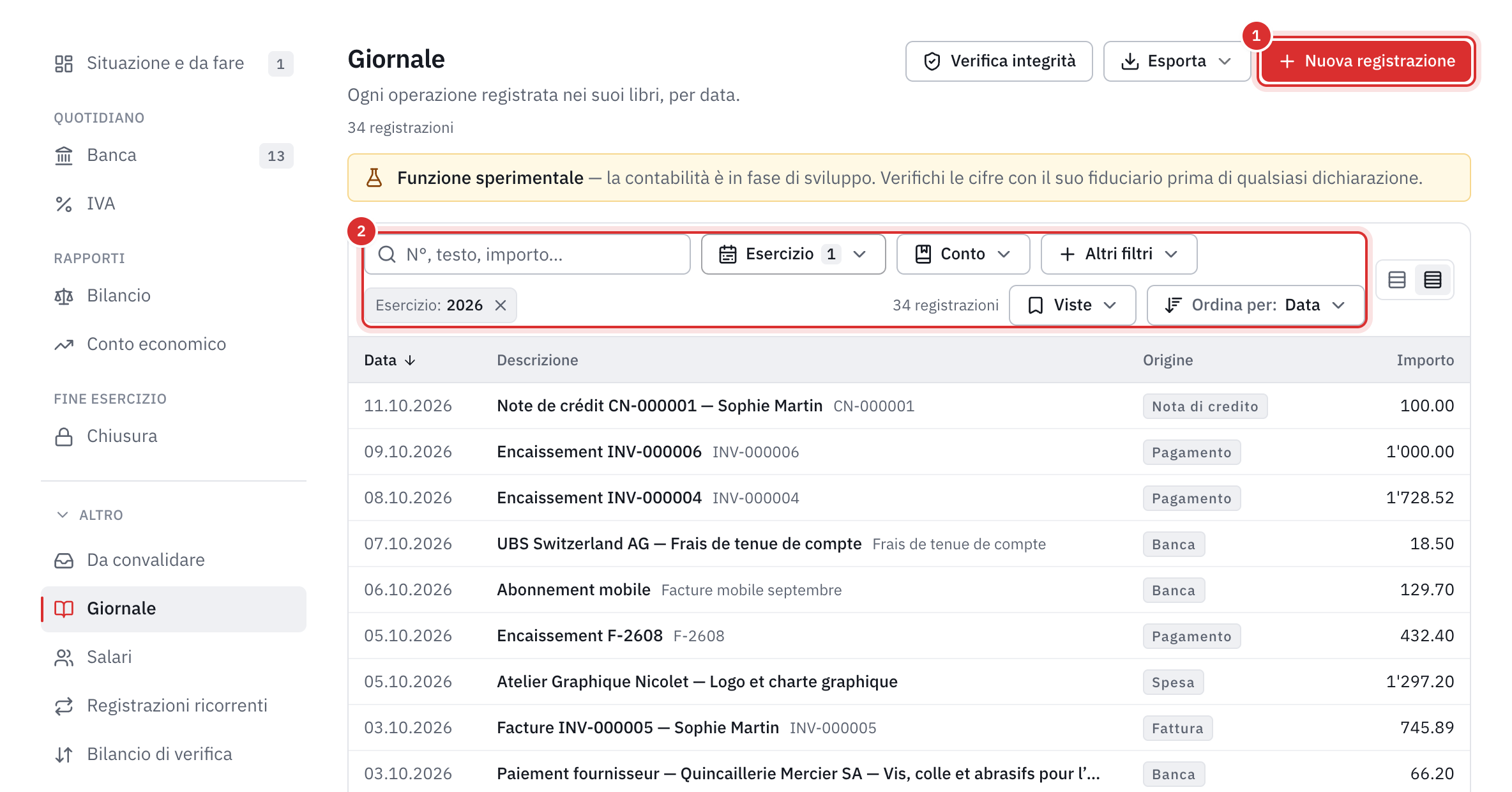Screen dimensions: 1512x792
Task: Click the Da convalidare inbox icon
Action: click(64, 560)
